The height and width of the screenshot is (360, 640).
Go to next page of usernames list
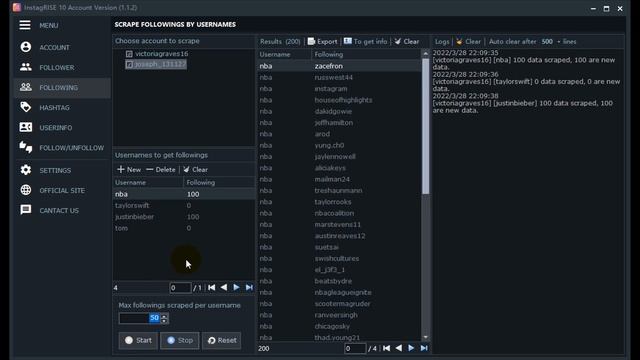pyautogui.click(x=236, y=287)
